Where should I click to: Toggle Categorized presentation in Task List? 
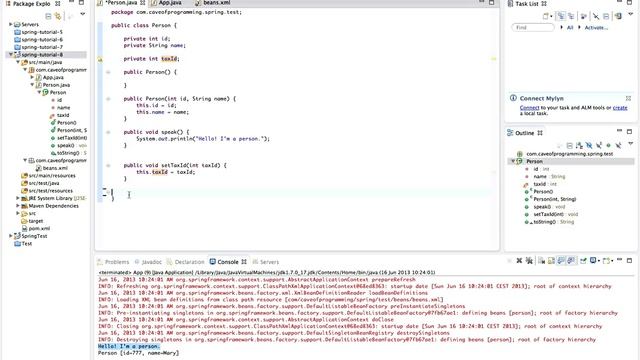point(561,16)
